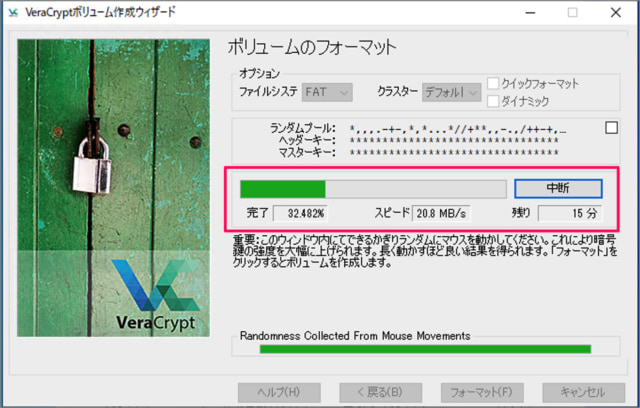Viewport: 640px width, 408px height.
Task: Click the mouse randomness collected bar
Action: coord(425,349)
